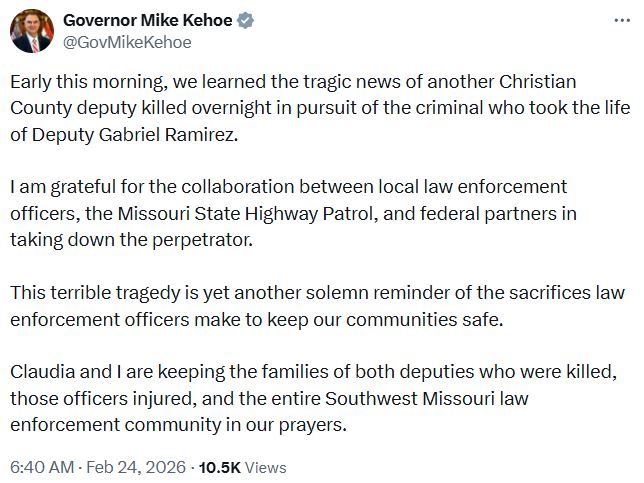
Task: Click the 6:40 AM post time
Action: click(42, 467)
